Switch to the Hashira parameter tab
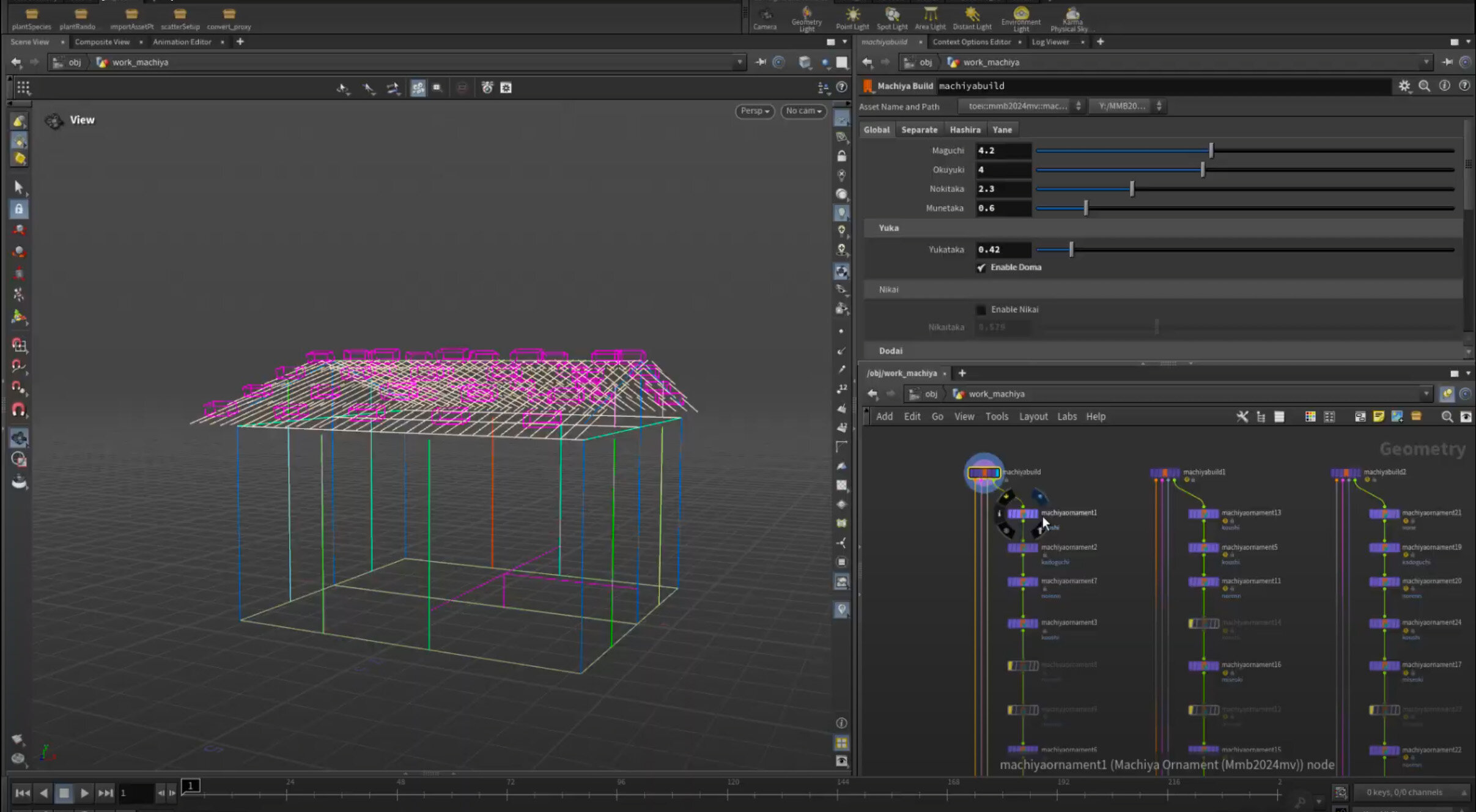Screen dimensions: 1476x812 click(x=965, y=130)
